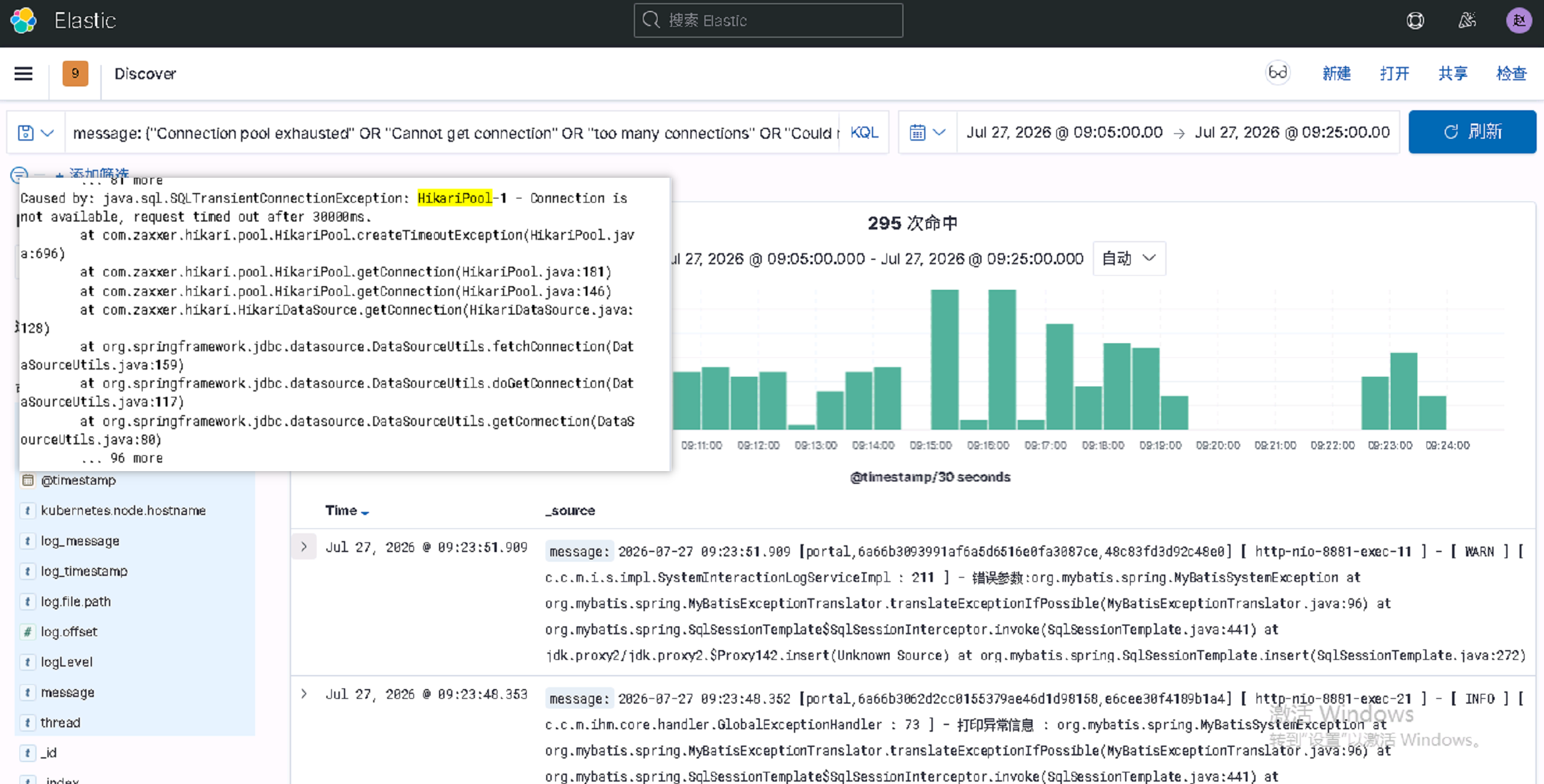The width and height of the screenshot is (1544, 784).
Task: Select the log.file.path field
Action: (x=75, y=601)
